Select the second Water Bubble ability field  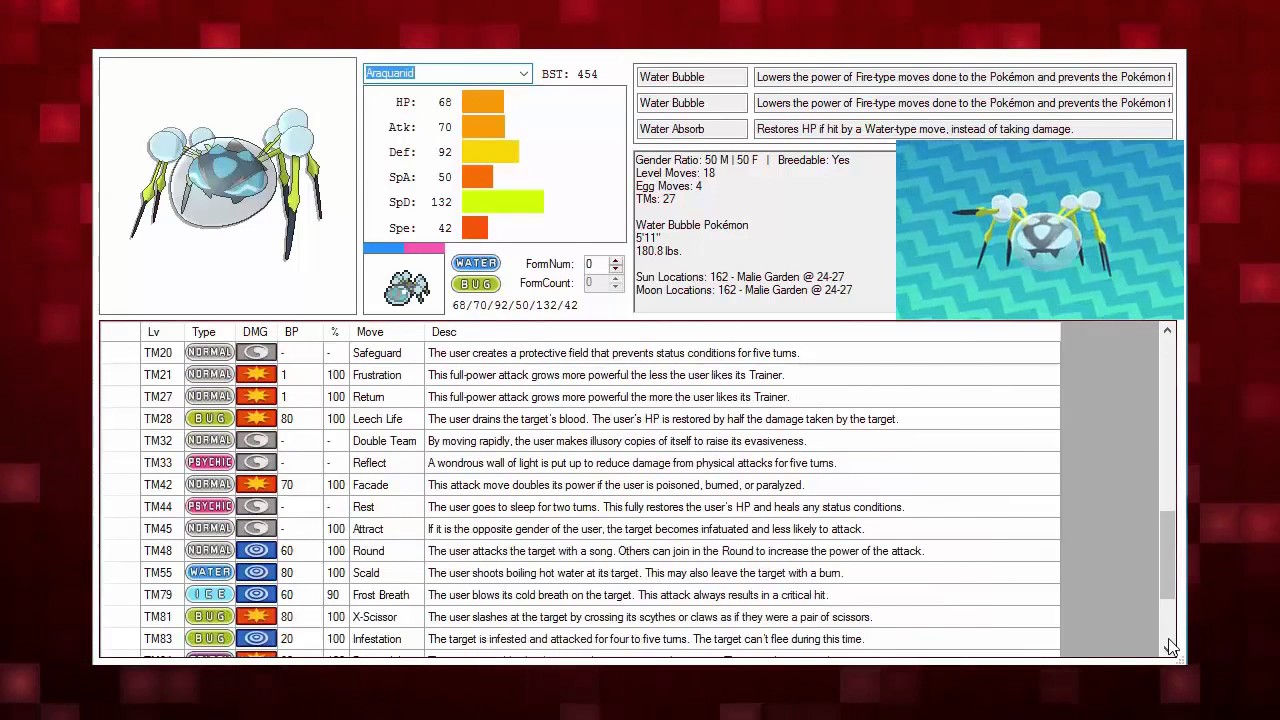coord(691,103)
